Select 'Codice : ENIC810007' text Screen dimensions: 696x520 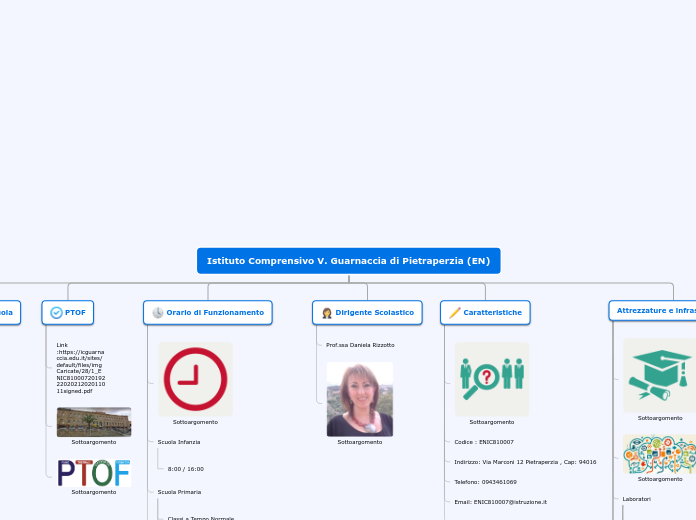coord(484,442)
